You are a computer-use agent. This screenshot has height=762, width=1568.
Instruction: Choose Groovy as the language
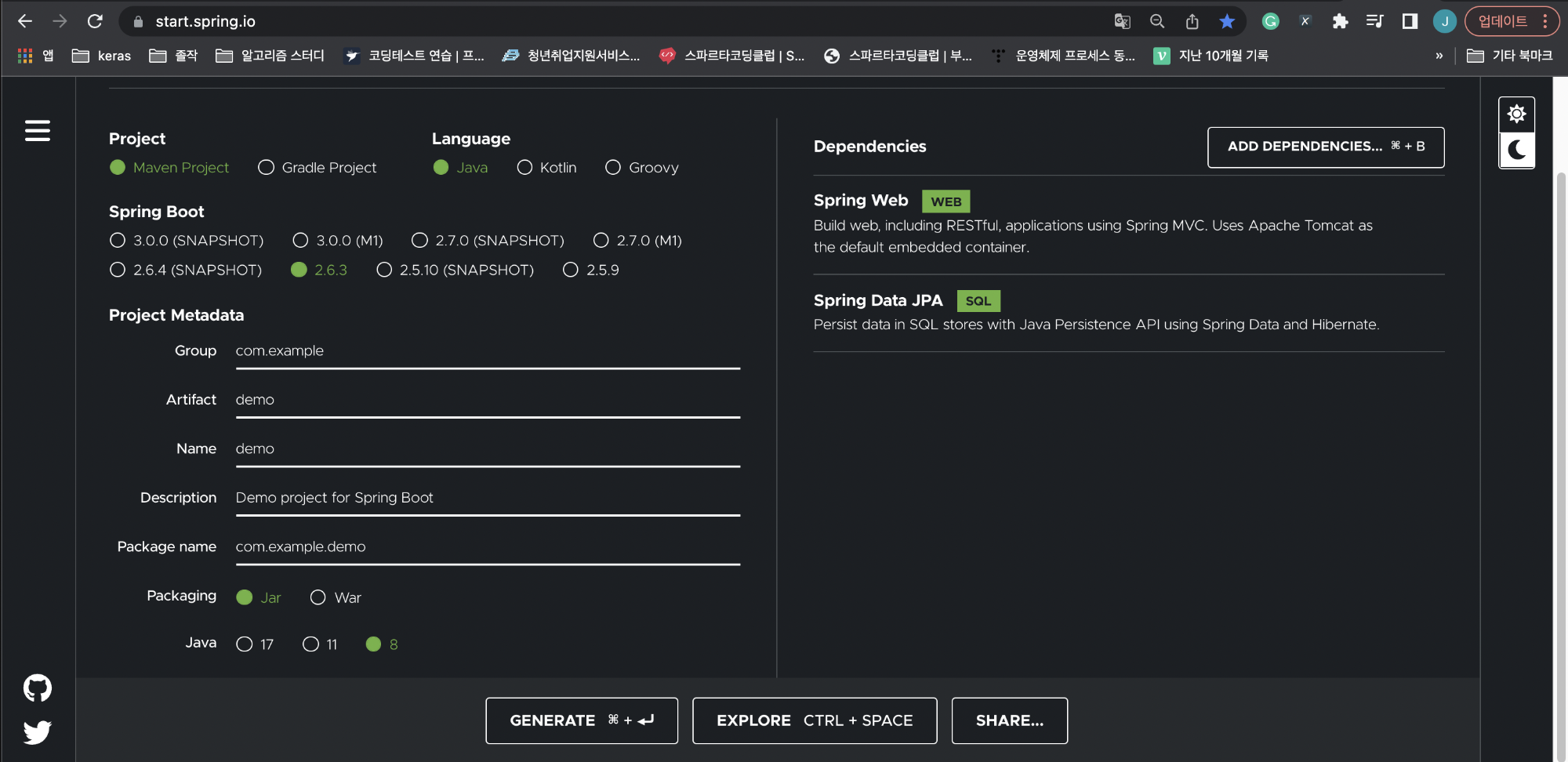(642, 167)
